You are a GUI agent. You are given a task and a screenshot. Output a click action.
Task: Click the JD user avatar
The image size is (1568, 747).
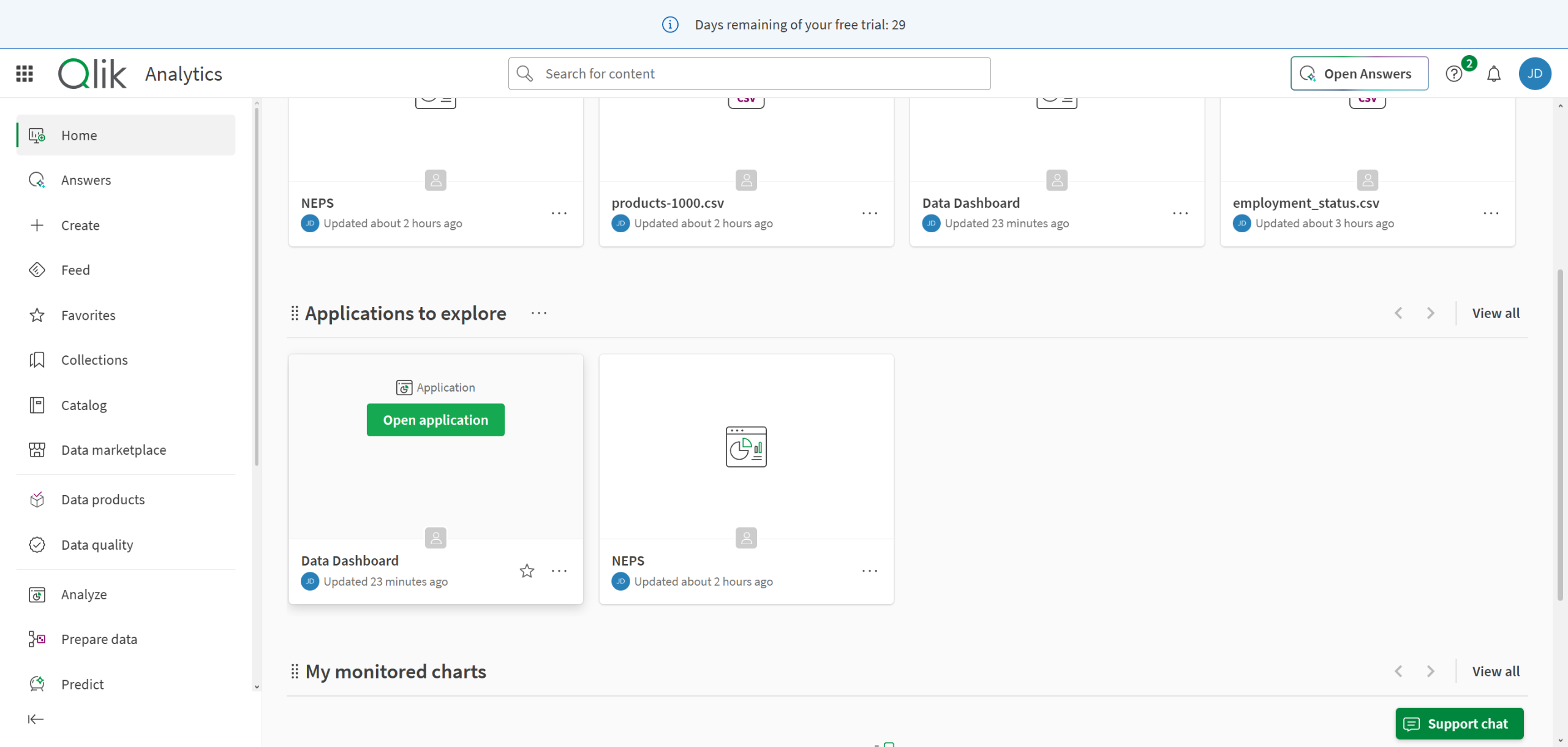[x=1534, y=74]
